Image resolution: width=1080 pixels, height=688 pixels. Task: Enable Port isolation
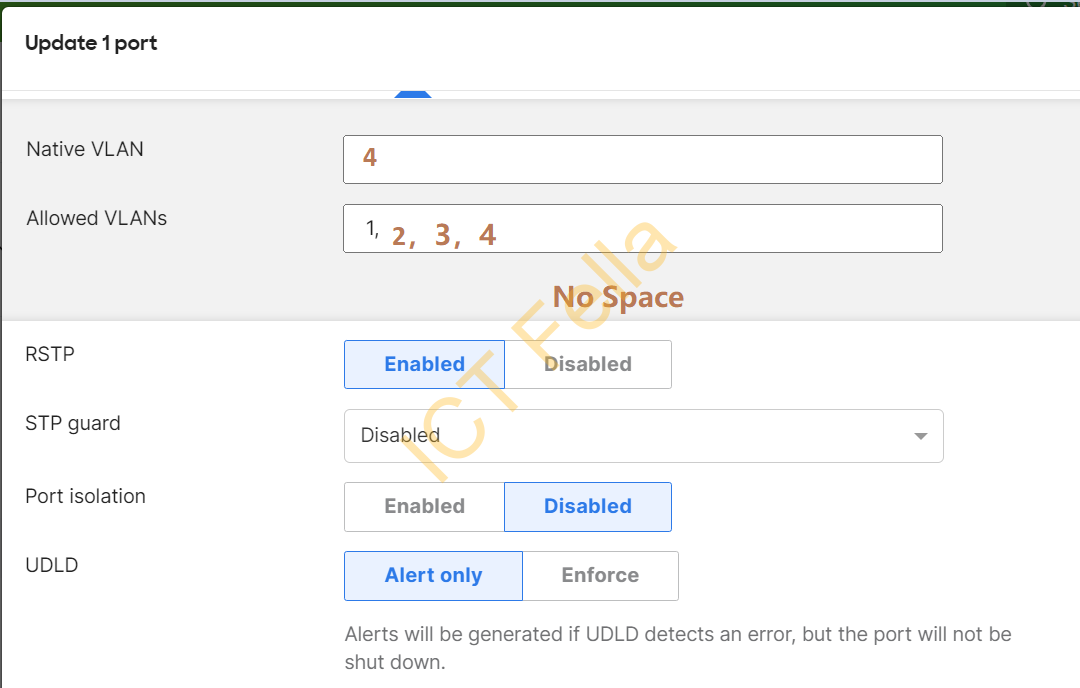pyautogui.click(x=424, y=506)
